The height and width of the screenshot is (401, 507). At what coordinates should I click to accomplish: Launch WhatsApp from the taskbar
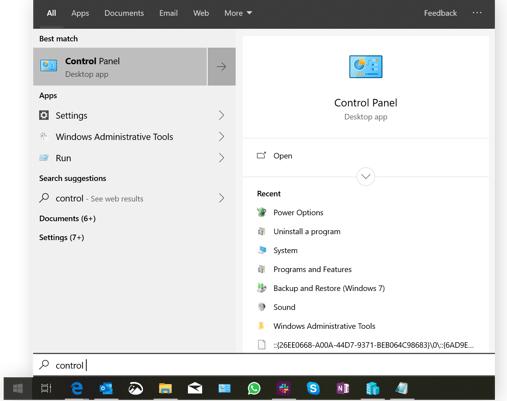click(254, 388)
